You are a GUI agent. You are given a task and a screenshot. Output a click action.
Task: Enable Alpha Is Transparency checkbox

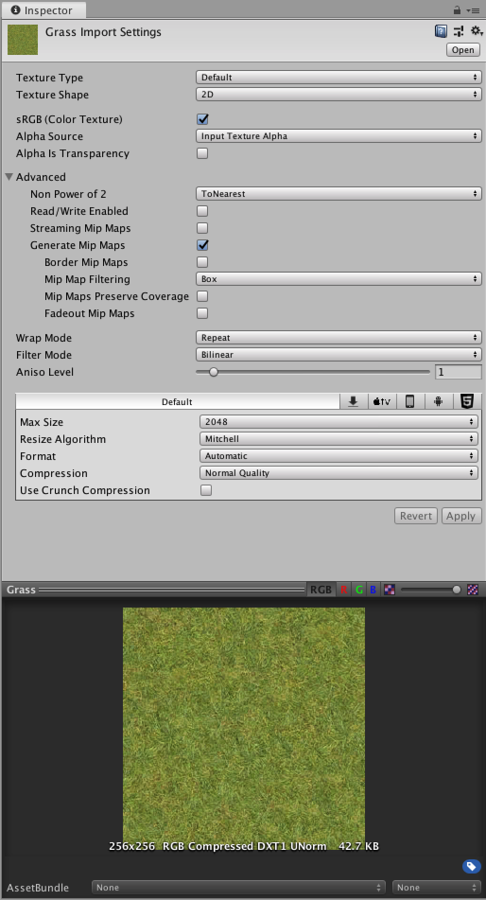click(203, 153)
